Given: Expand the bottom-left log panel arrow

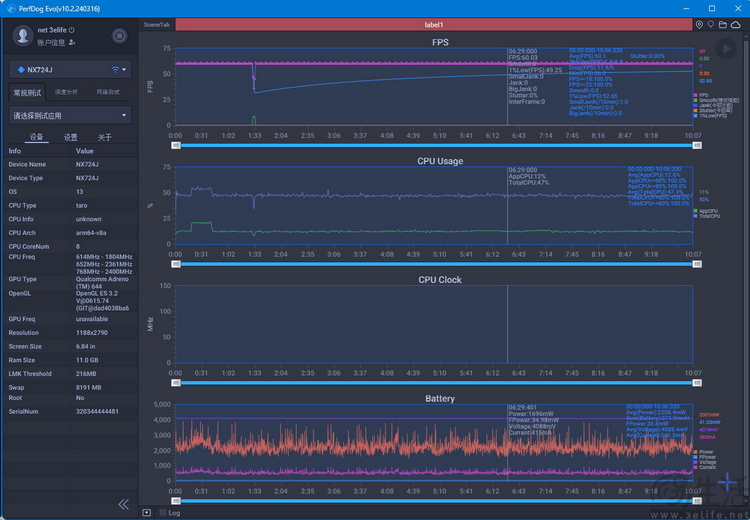Looking at the screenshot, I should pos(147,513).
